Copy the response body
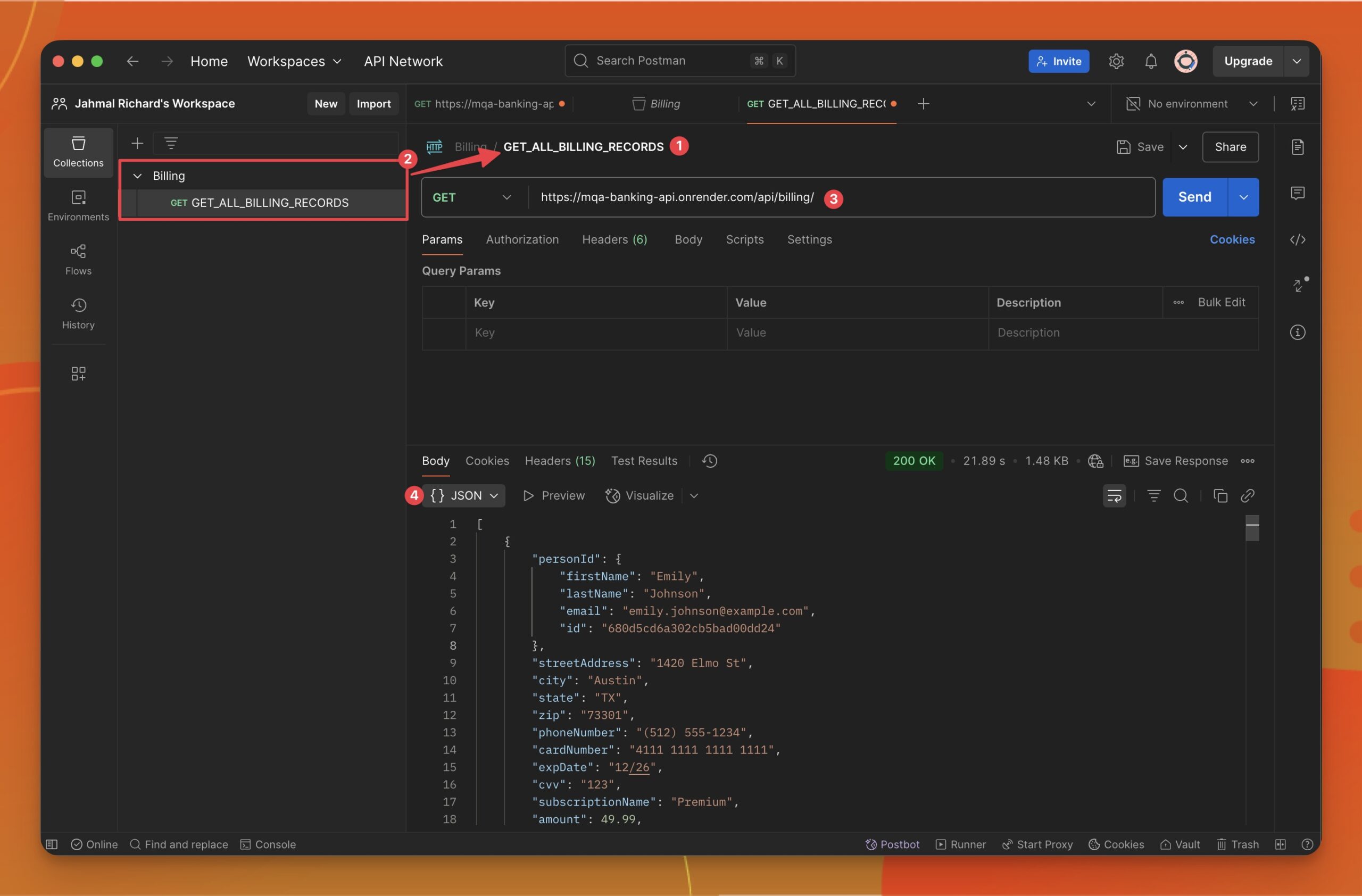1362x896 pixels. pos(1220,496)
